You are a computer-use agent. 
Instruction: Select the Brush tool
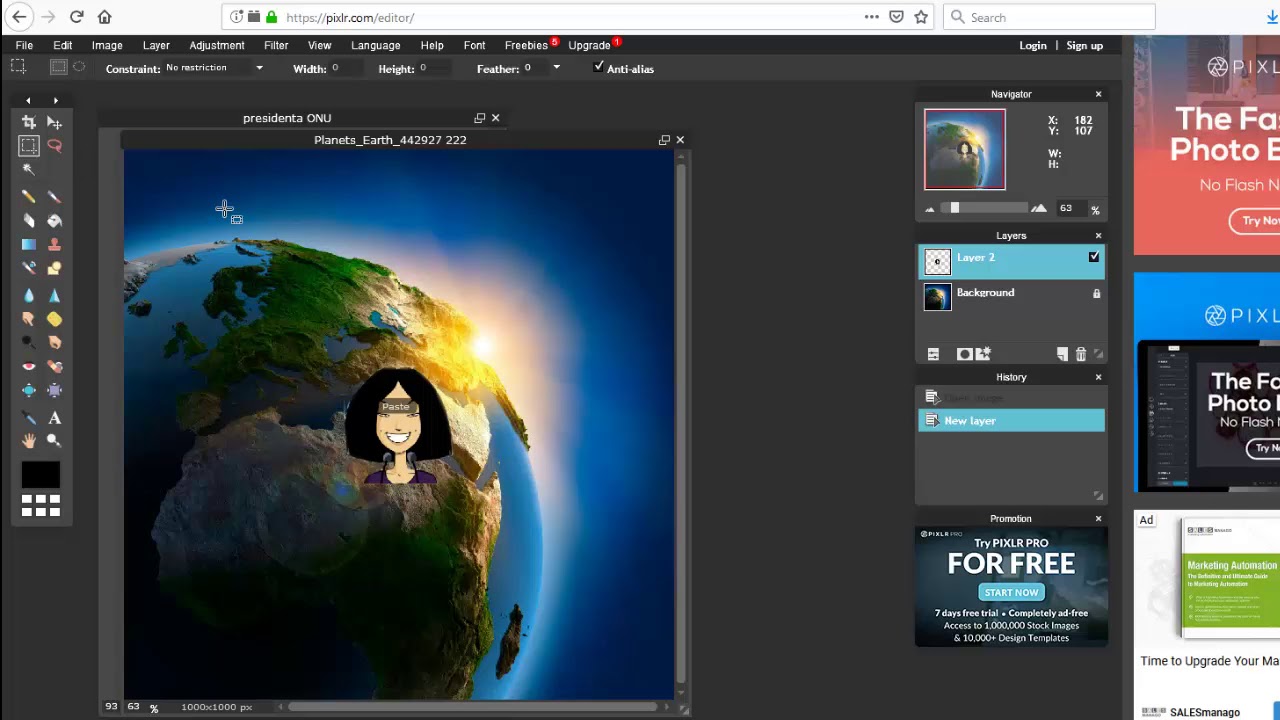point(54,196)
